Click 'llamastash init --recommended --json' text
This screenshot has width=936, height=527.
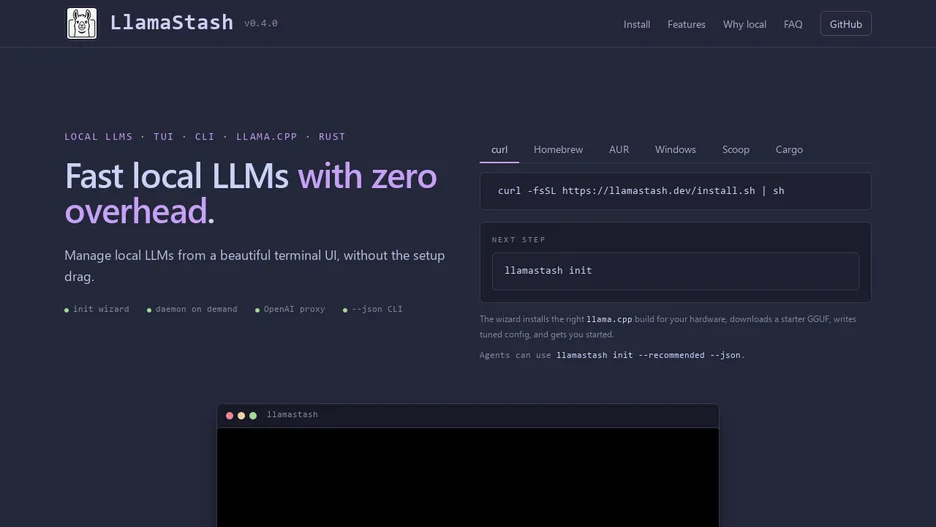648,355
